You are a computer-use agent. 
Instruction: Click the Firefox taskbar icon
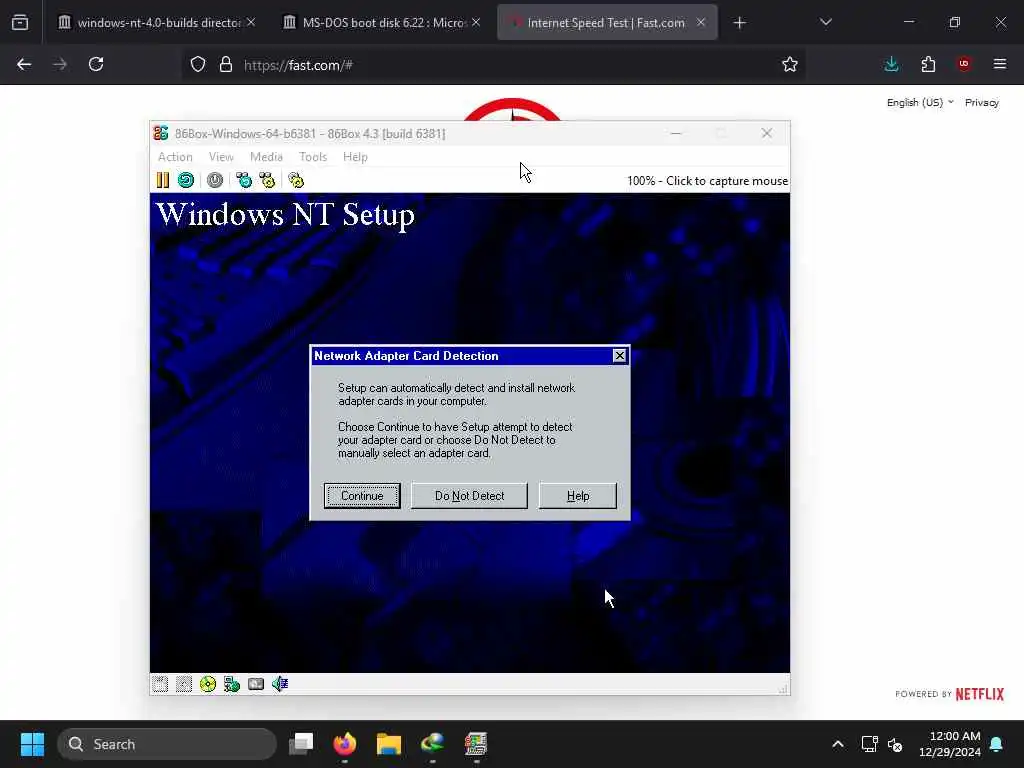click(x=345, y=744)
